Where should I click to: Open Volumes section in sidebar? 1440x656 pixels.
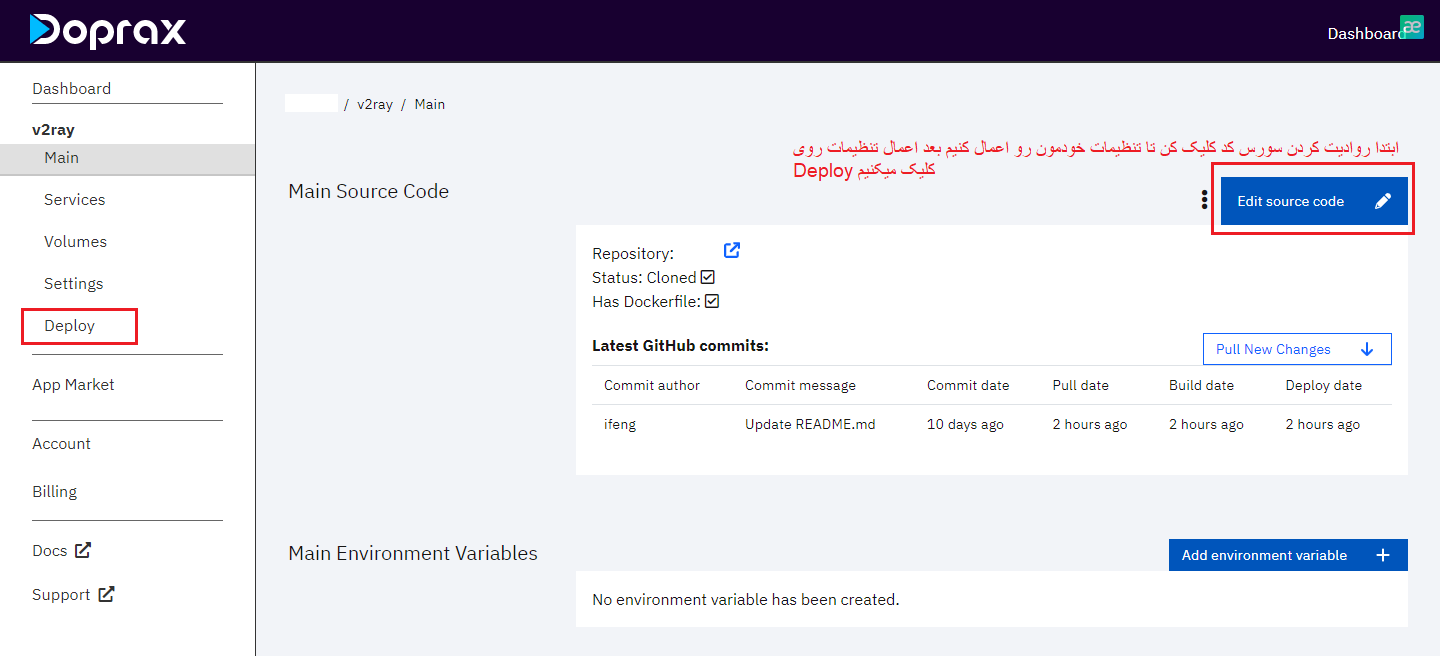tap(75, 242)
